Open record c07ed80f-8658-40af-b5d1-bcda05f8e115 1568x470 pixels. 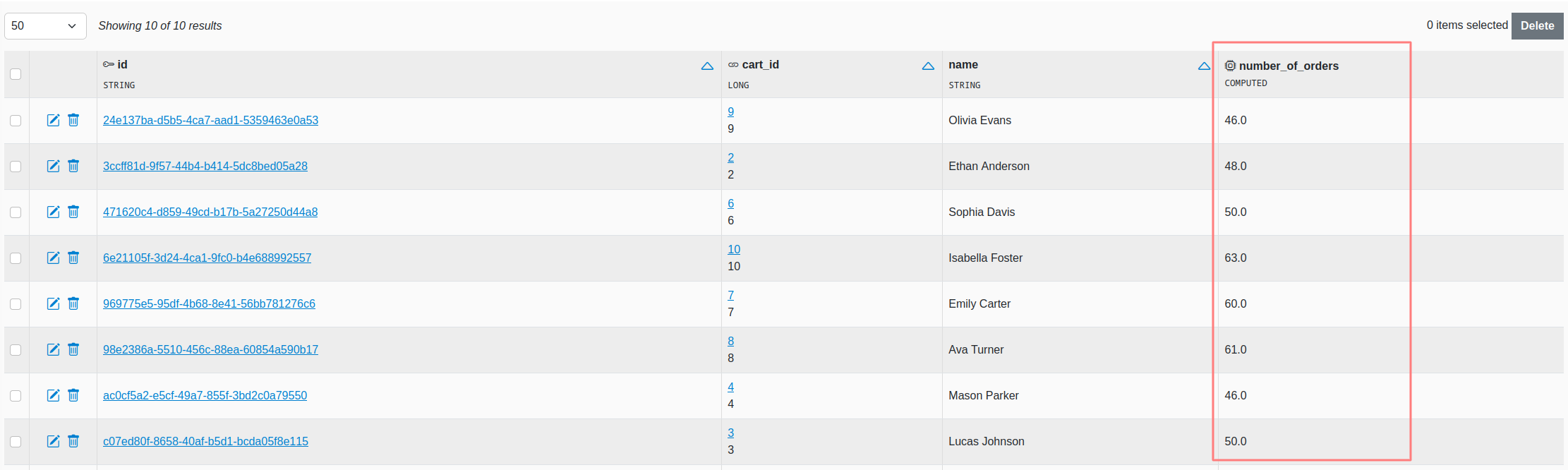click(x=205, y=441)
